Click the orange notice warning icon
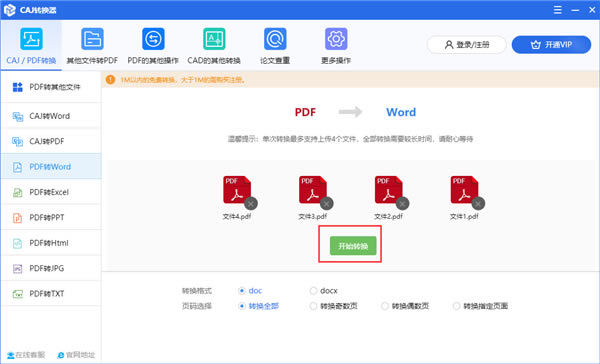600x364 pixels. click(x=110, y=80)
